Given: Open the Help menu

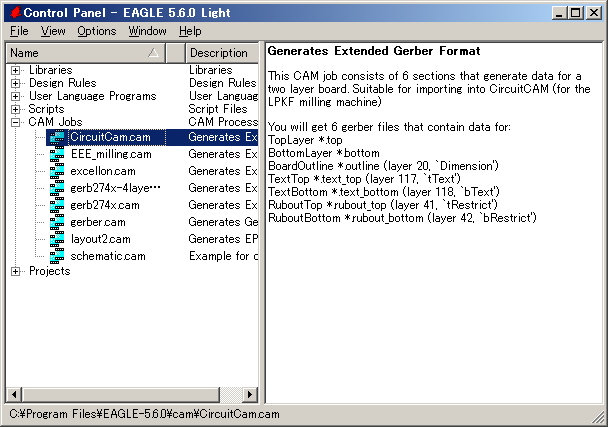Looking at the screenshot, I should pos(190,31).
